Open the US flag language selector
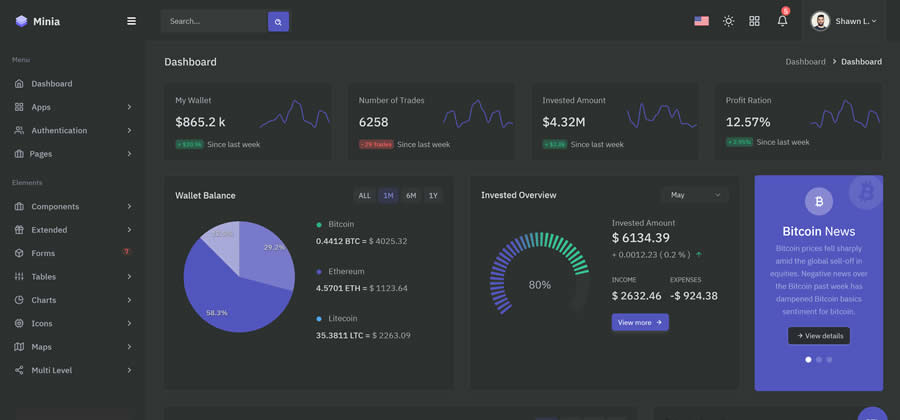Image resolution: width=900 pixels, height=420 pixels. pos(701,21)
